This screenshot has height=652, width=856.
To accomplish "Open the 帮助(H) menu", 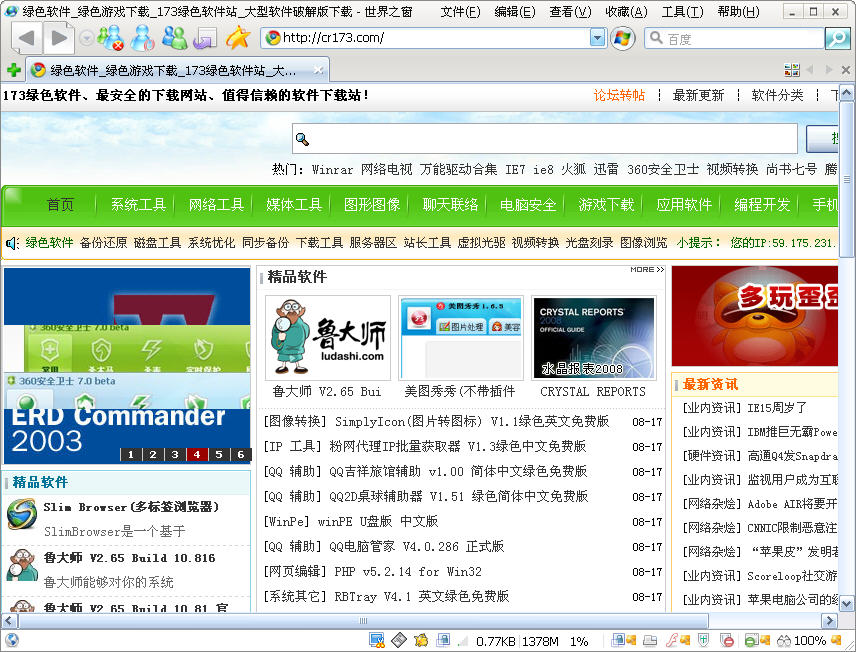I will [738, 11].
